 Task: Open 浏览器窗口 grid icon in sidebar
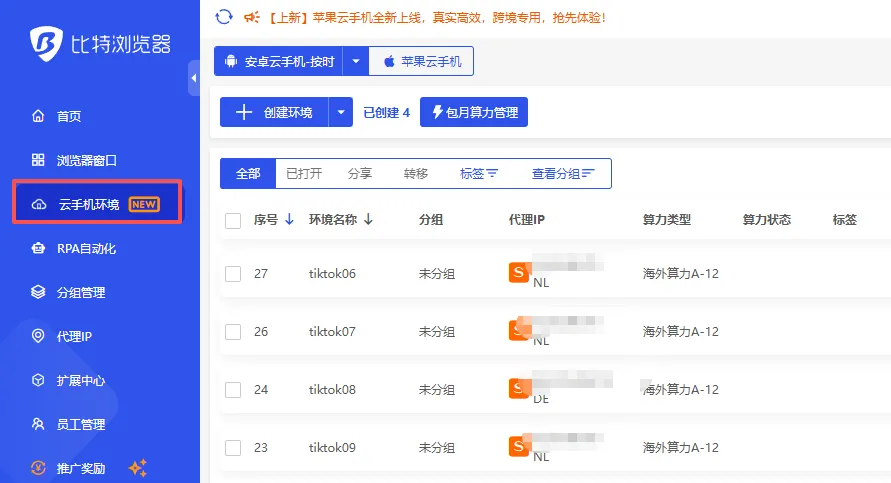point(38,160)
